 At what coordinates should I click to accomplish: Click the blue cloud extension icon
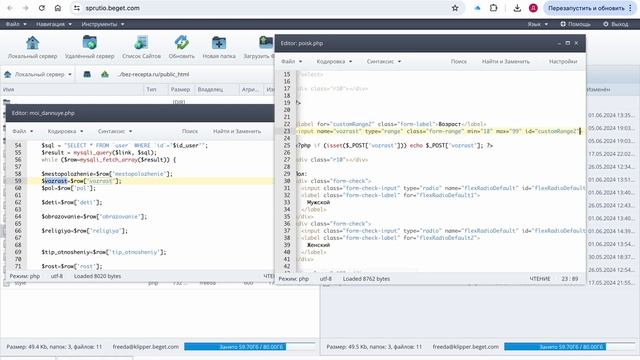tap(477, 8)
